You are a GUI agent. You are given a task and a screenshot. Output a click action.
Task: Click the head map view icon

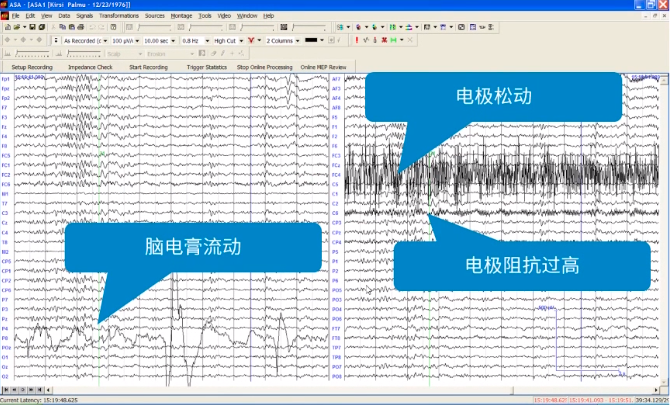(x=358, y=27)
